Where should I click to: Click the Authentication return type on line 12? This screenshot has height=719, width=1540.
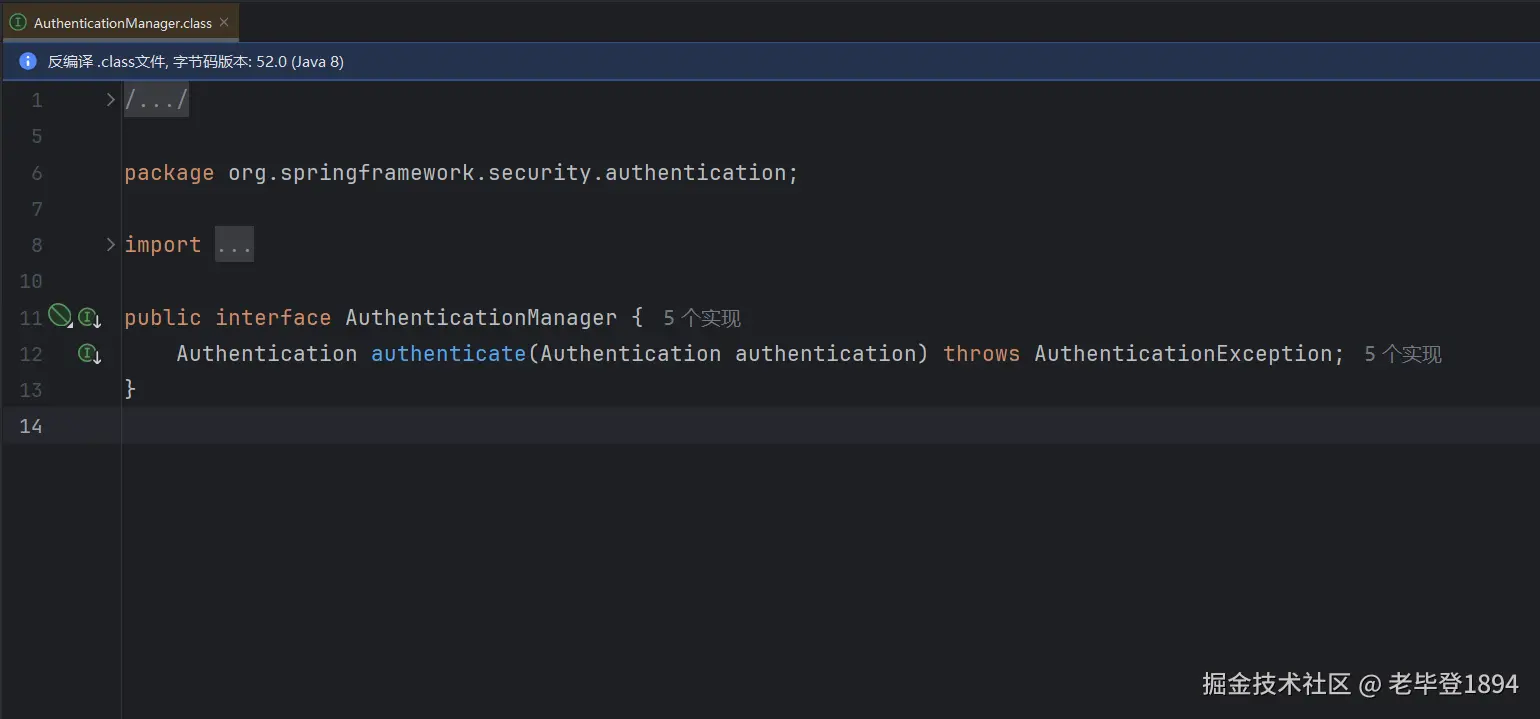click(x=266, y=354)
